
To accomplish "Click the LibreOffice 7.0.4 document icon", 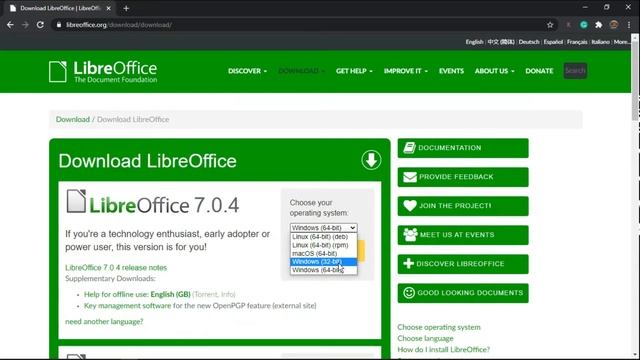I will pos(76,201).
